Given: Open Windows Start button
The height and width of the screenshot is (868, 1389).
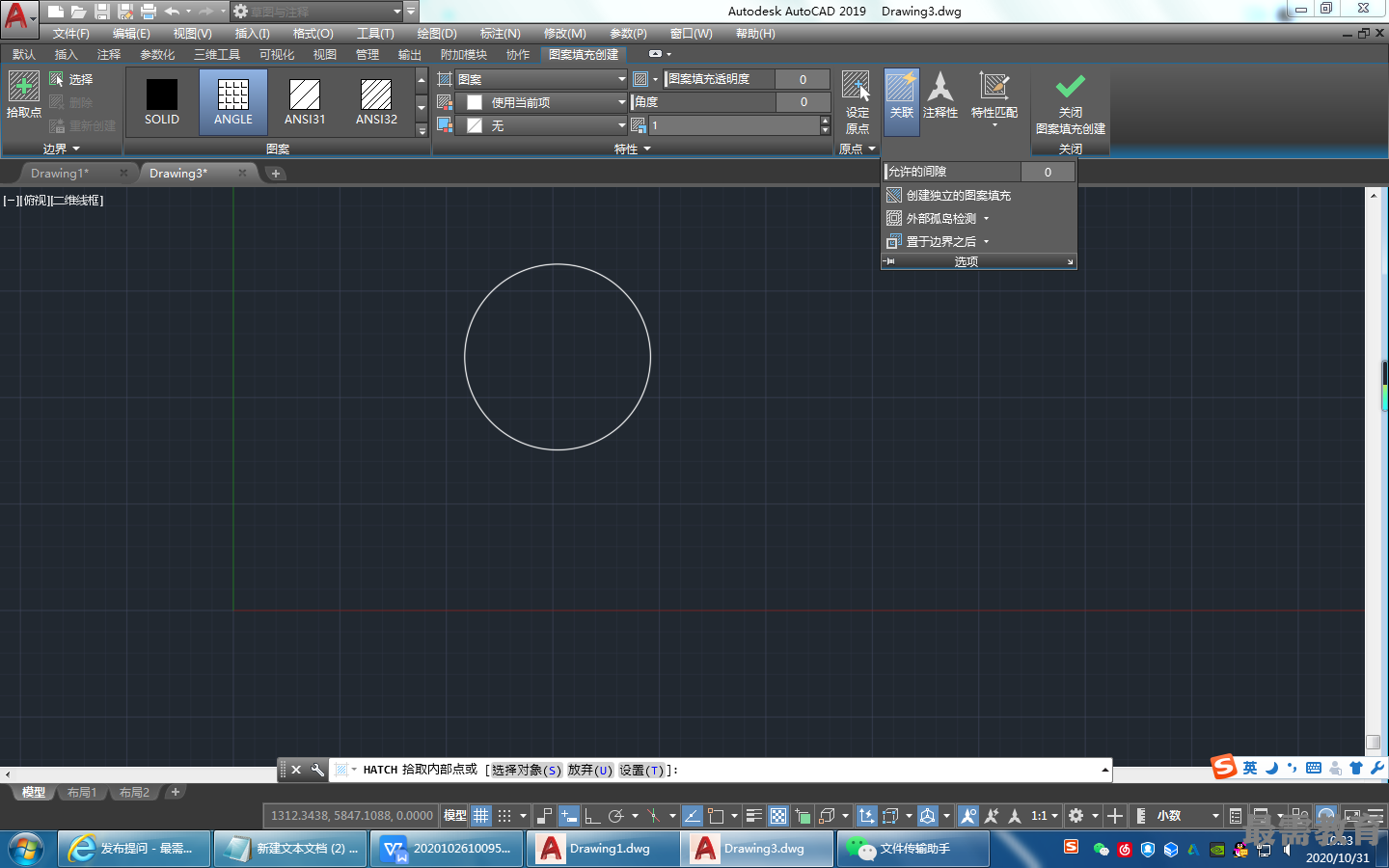Looking at the screenshot, I should [26, 849].
